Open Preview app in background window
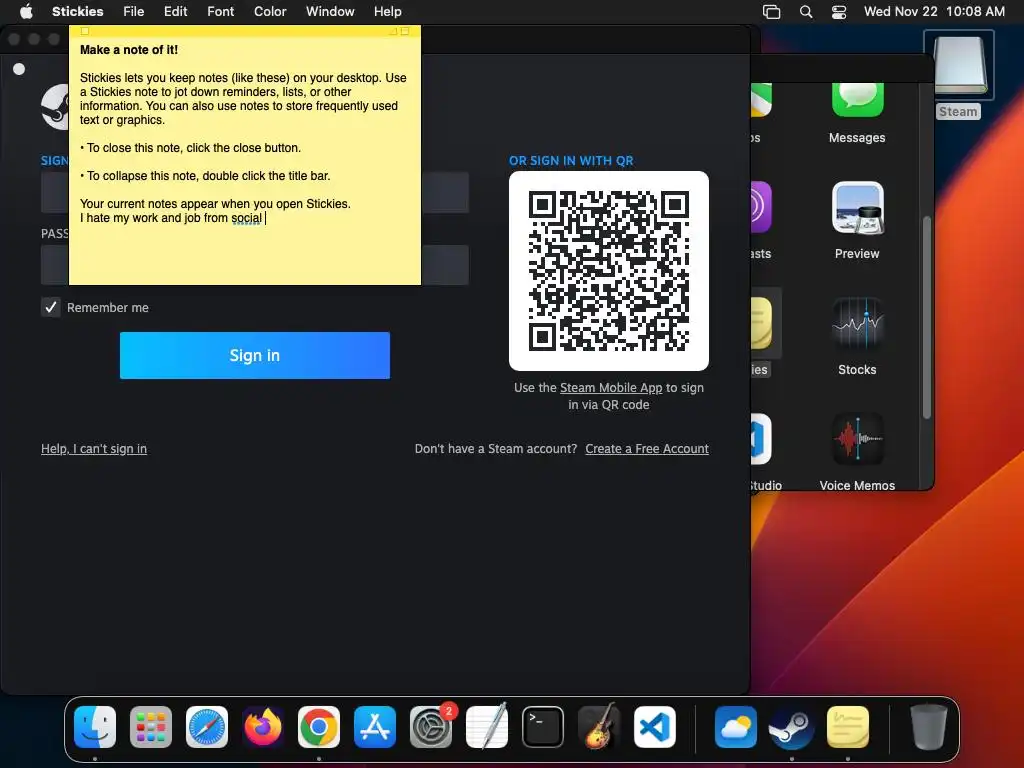 pos(857,208)
